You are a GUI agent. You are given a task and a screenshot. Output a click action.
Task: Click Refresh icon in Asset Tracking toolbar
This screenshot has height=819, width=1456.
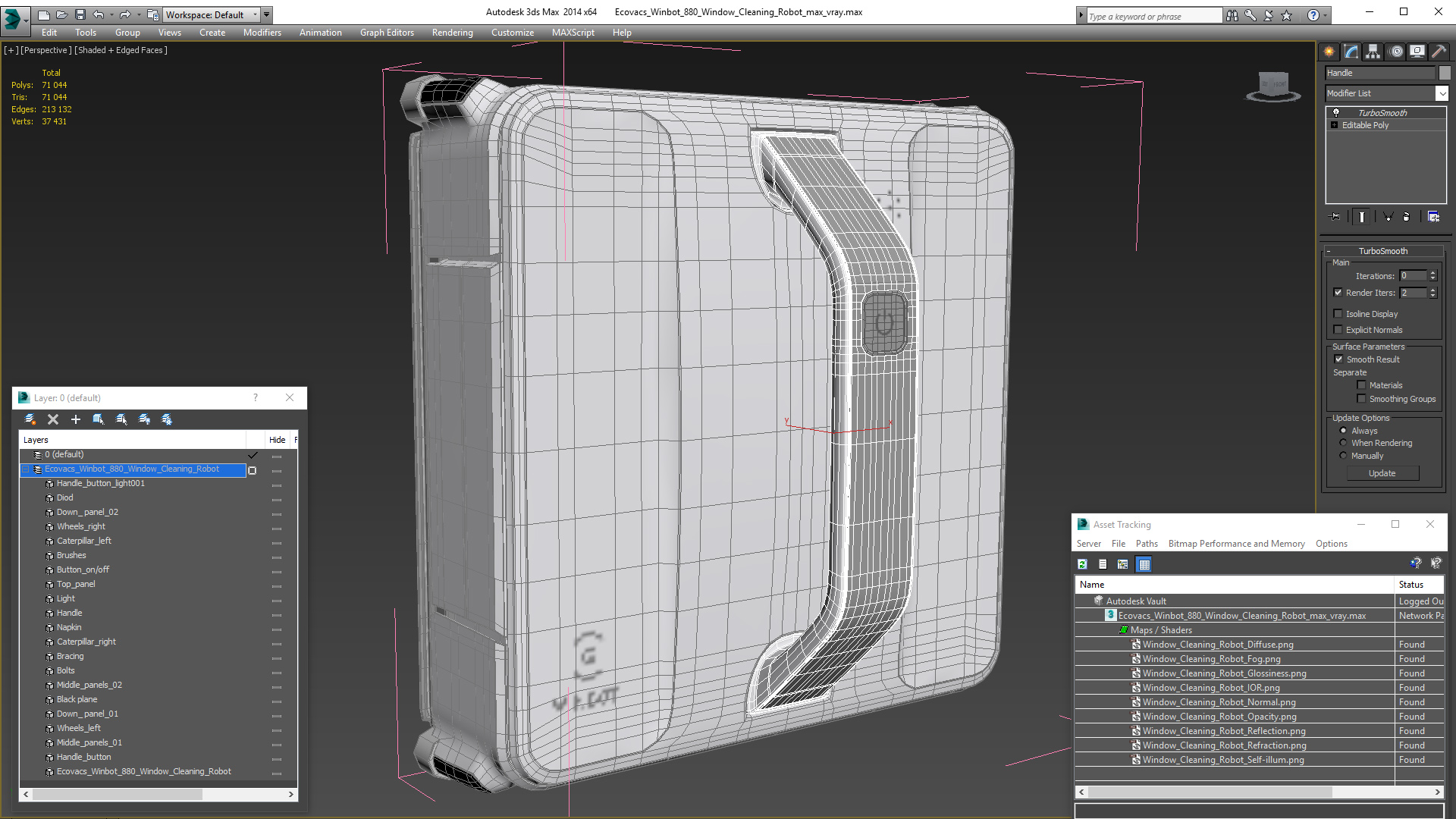click(1083, 564)
